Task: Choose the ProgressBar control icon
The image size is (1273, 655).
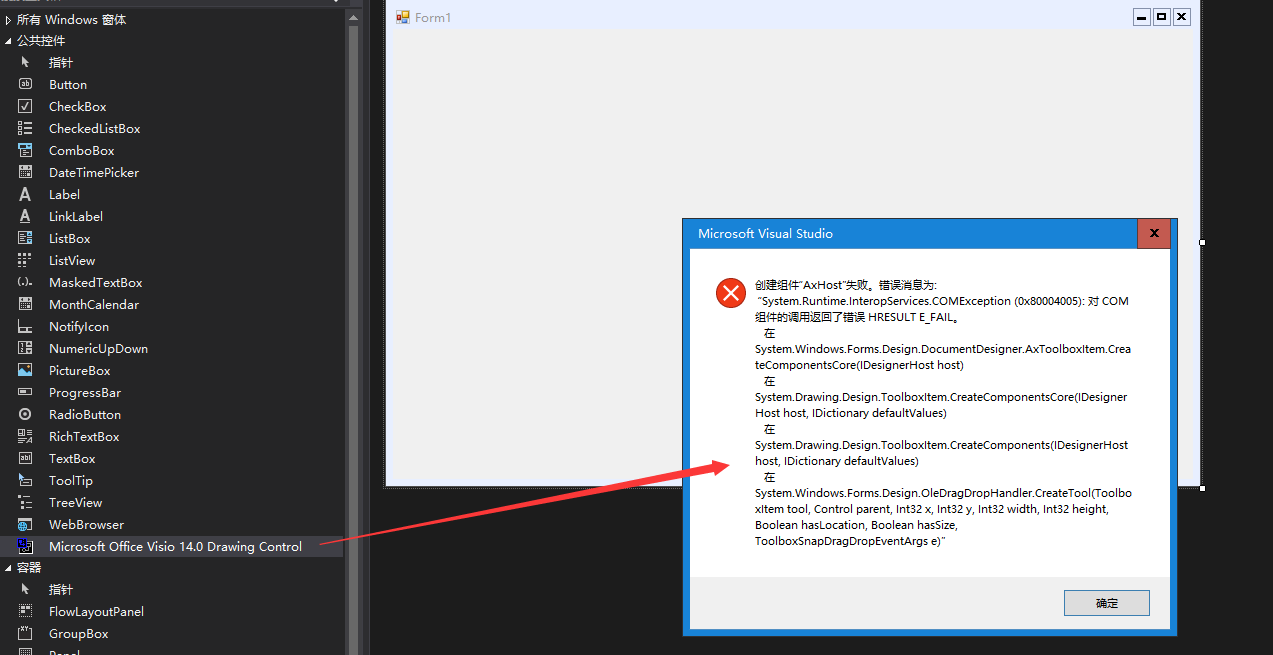Action: click(26, 393)
